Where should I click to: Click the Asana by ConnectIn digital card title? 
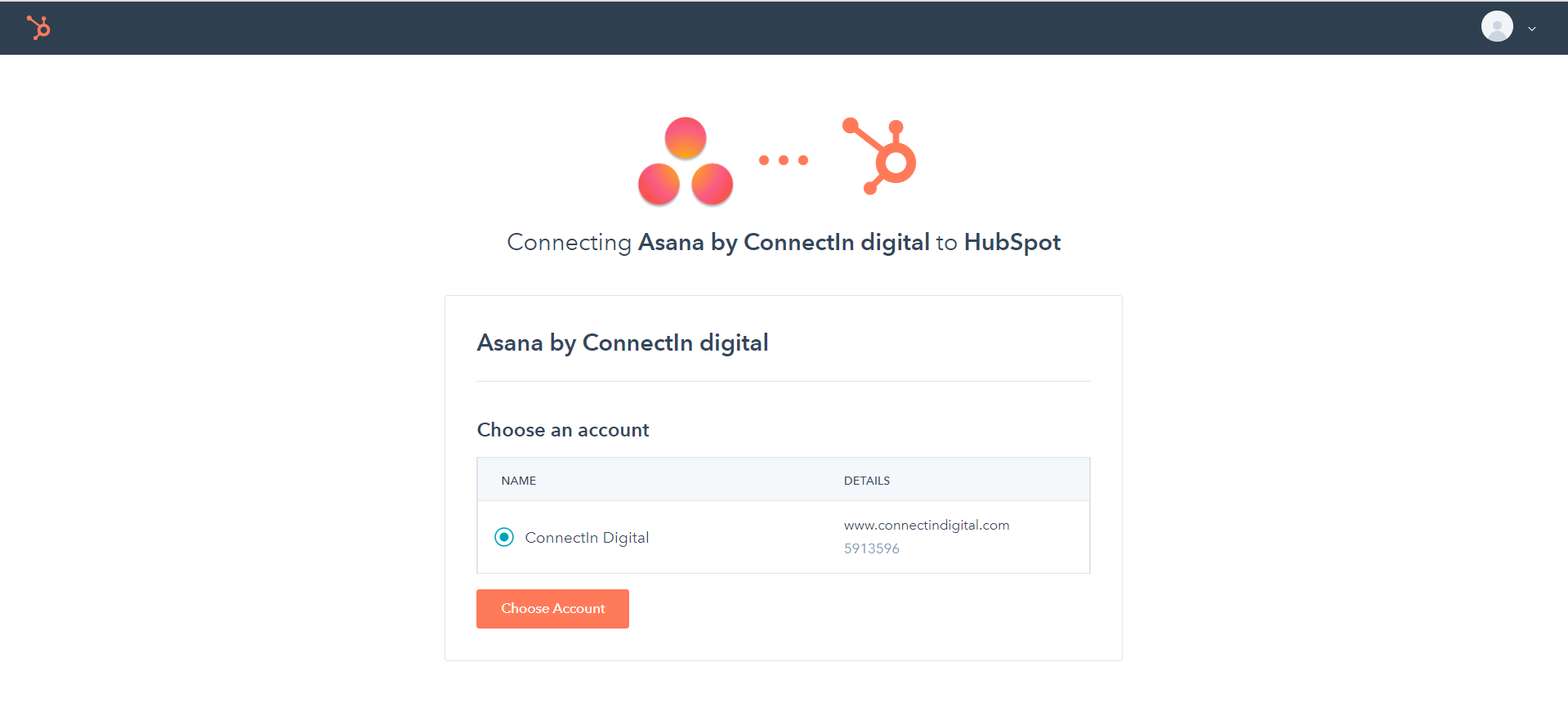(x=623, y=342)
